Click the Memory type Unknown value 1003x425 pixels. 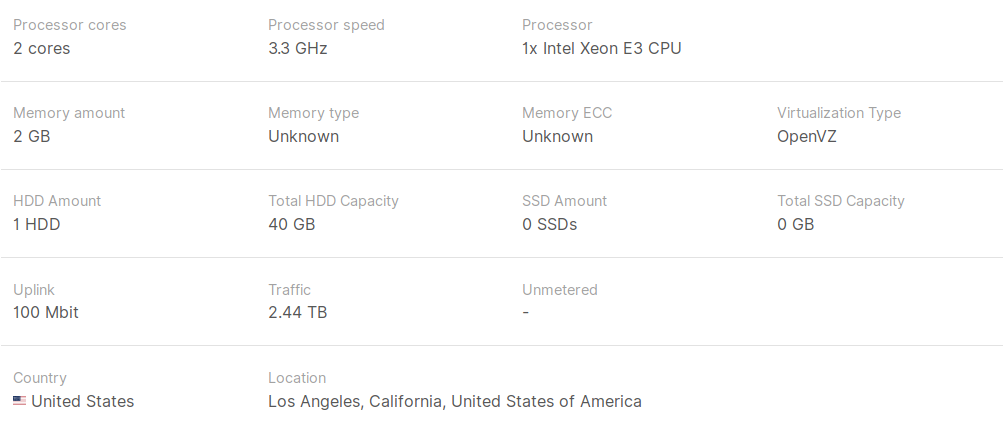[x=303, y=136]
